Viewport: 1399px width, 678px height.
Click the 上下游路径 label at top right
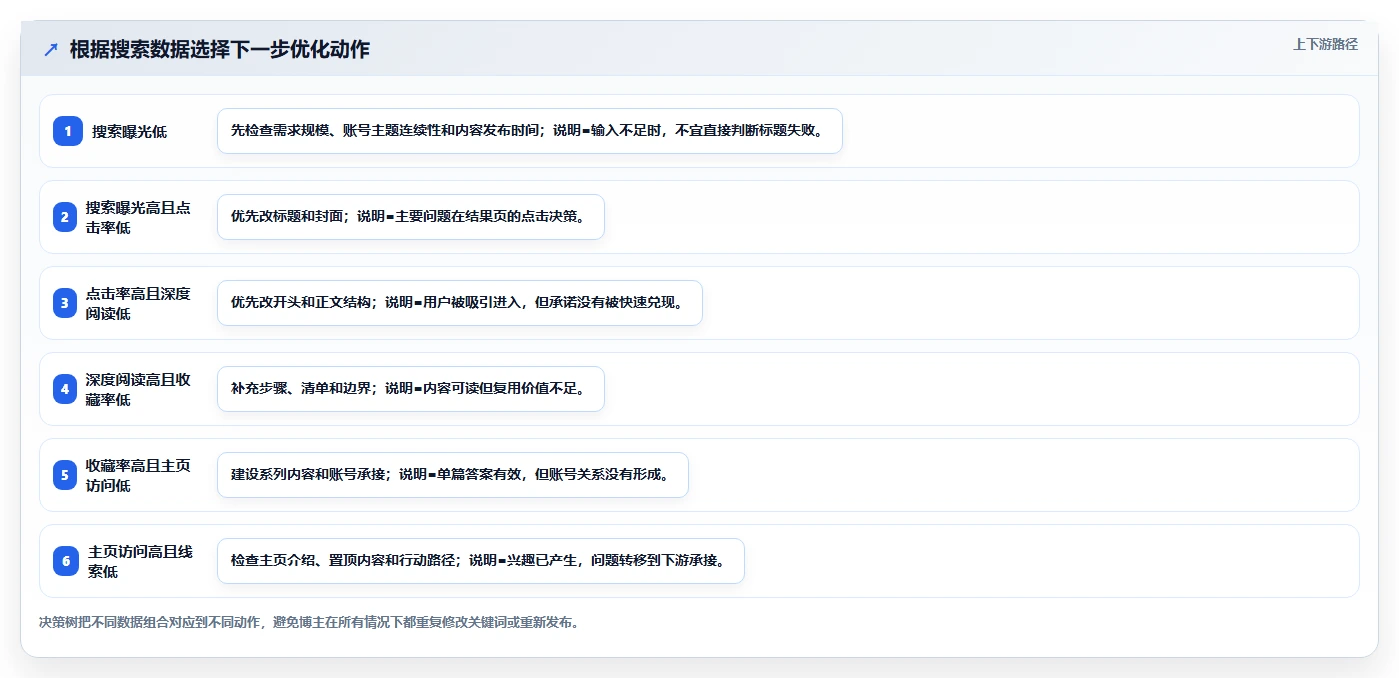click(x=1325, y=44)
